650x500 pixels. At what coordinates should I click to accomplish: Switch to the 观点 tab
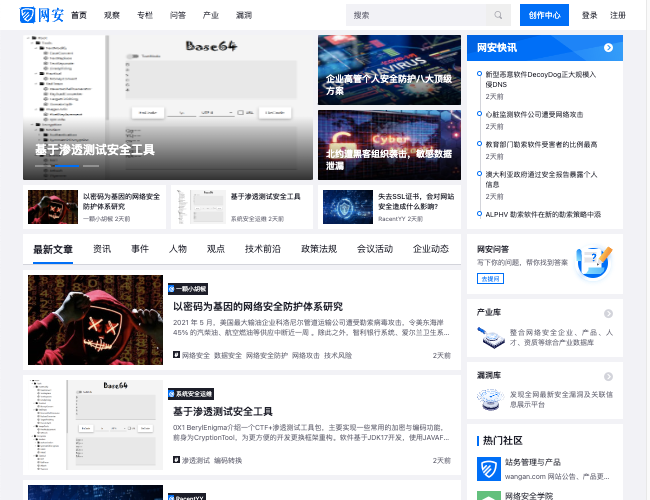pos(216,249)
